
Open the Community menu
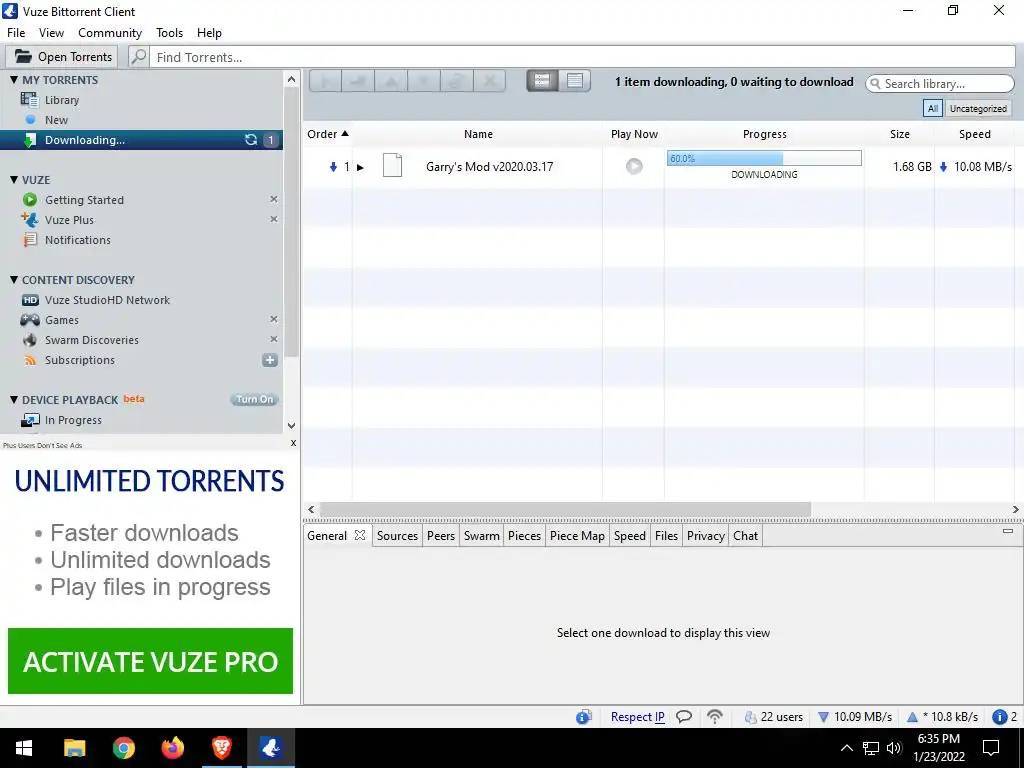pos(110,33)
